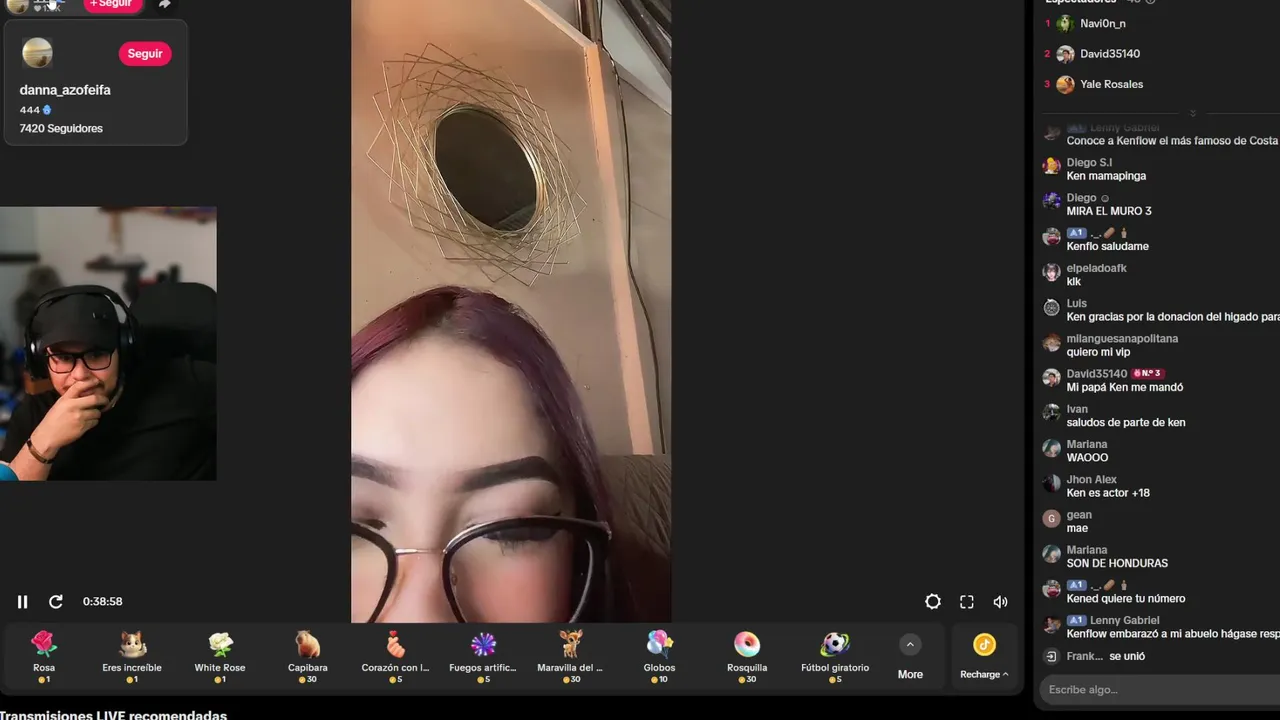Viewport: 1280px width, 720px height.
Task: Open stream quality settings gear
Action: pos(933,601)
